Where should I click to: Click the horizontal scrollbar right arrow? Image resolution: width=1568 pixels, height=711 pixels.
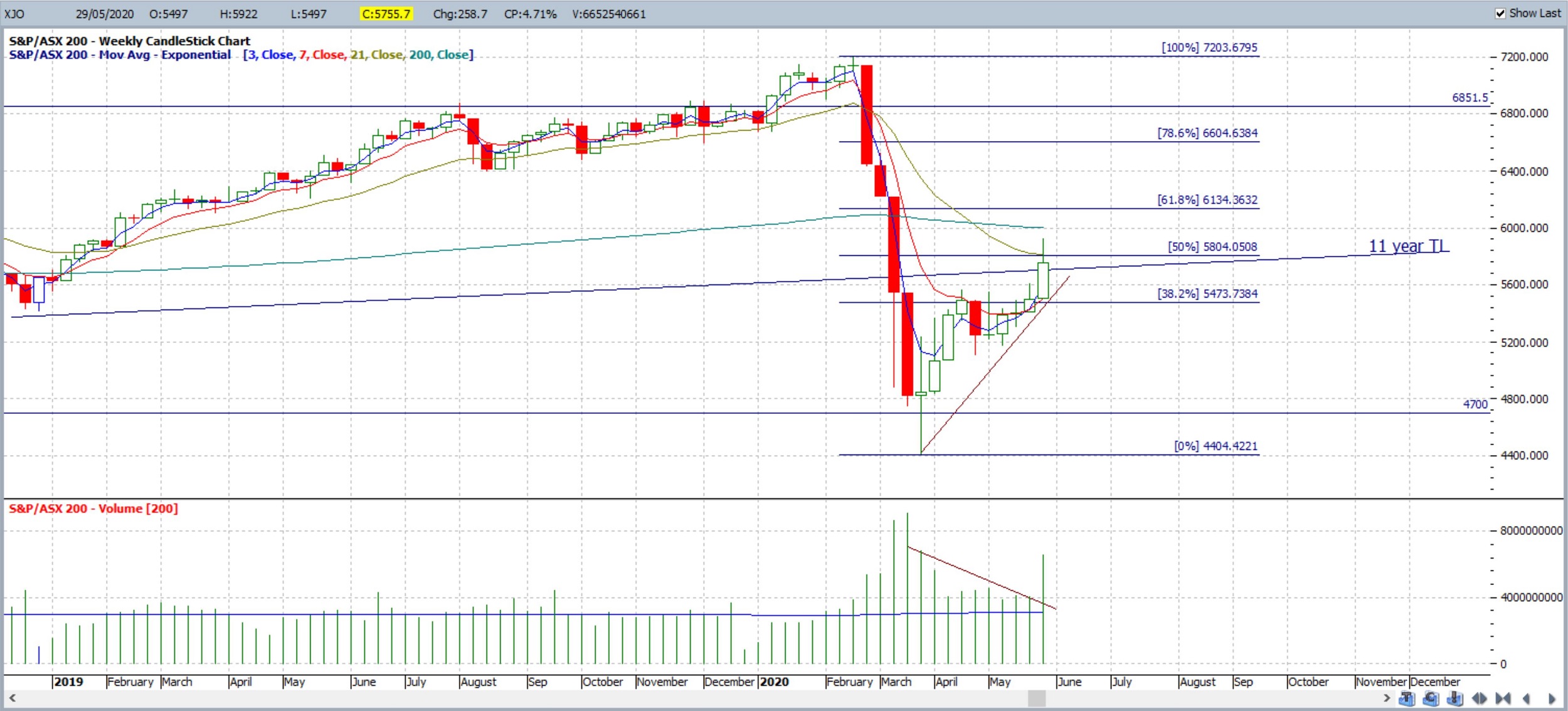1387,698
